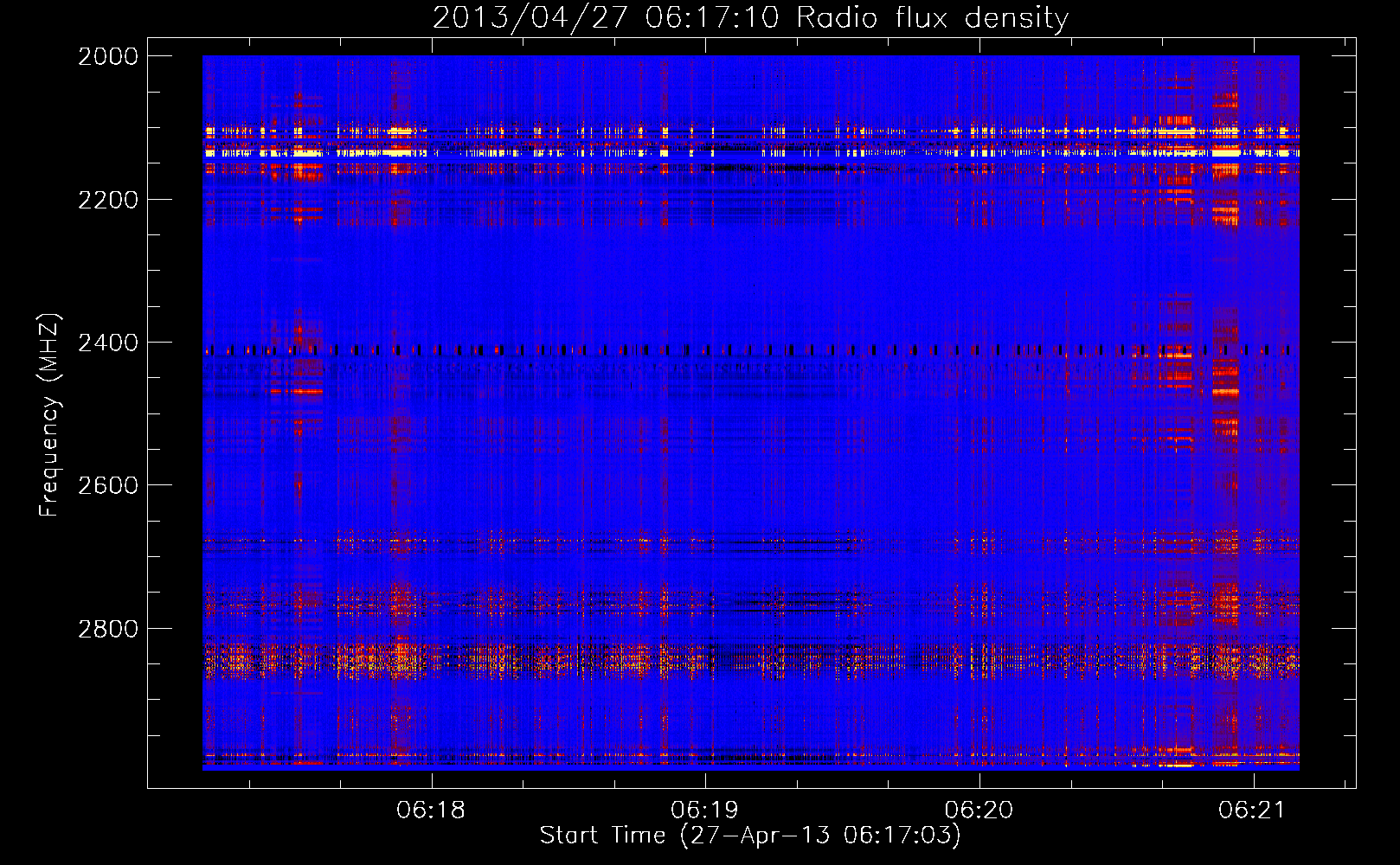Viewport: 1400px width, 865px height.
Task: Click the 06:20 time tick label
Action: [x=979, y=811]
